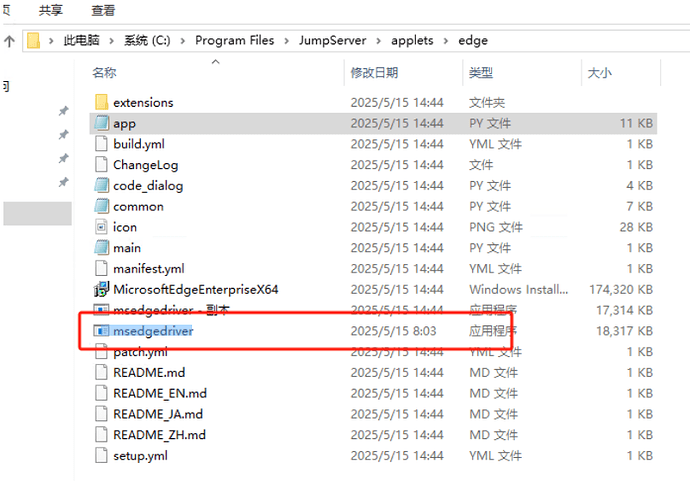Navigate to Program Files in breadcrumb

[x=235, y=40]
